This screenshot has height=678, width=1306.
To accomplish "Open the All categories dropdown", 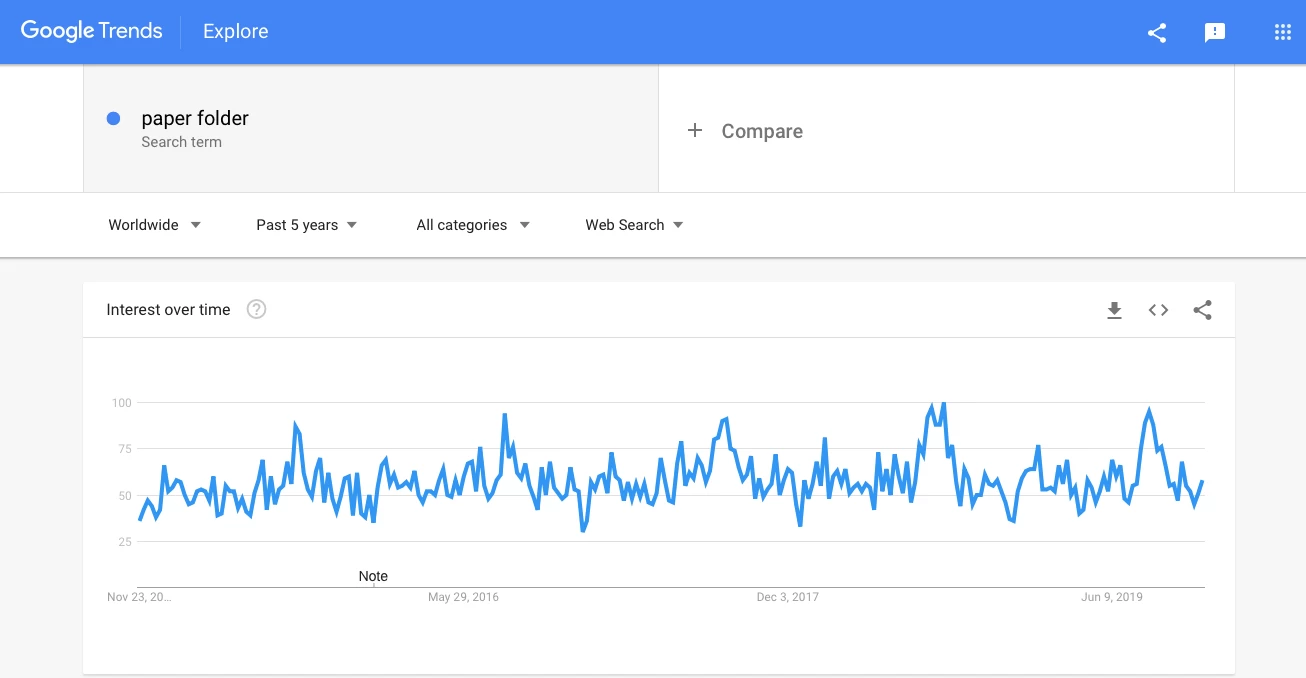I will pos(473,225).
